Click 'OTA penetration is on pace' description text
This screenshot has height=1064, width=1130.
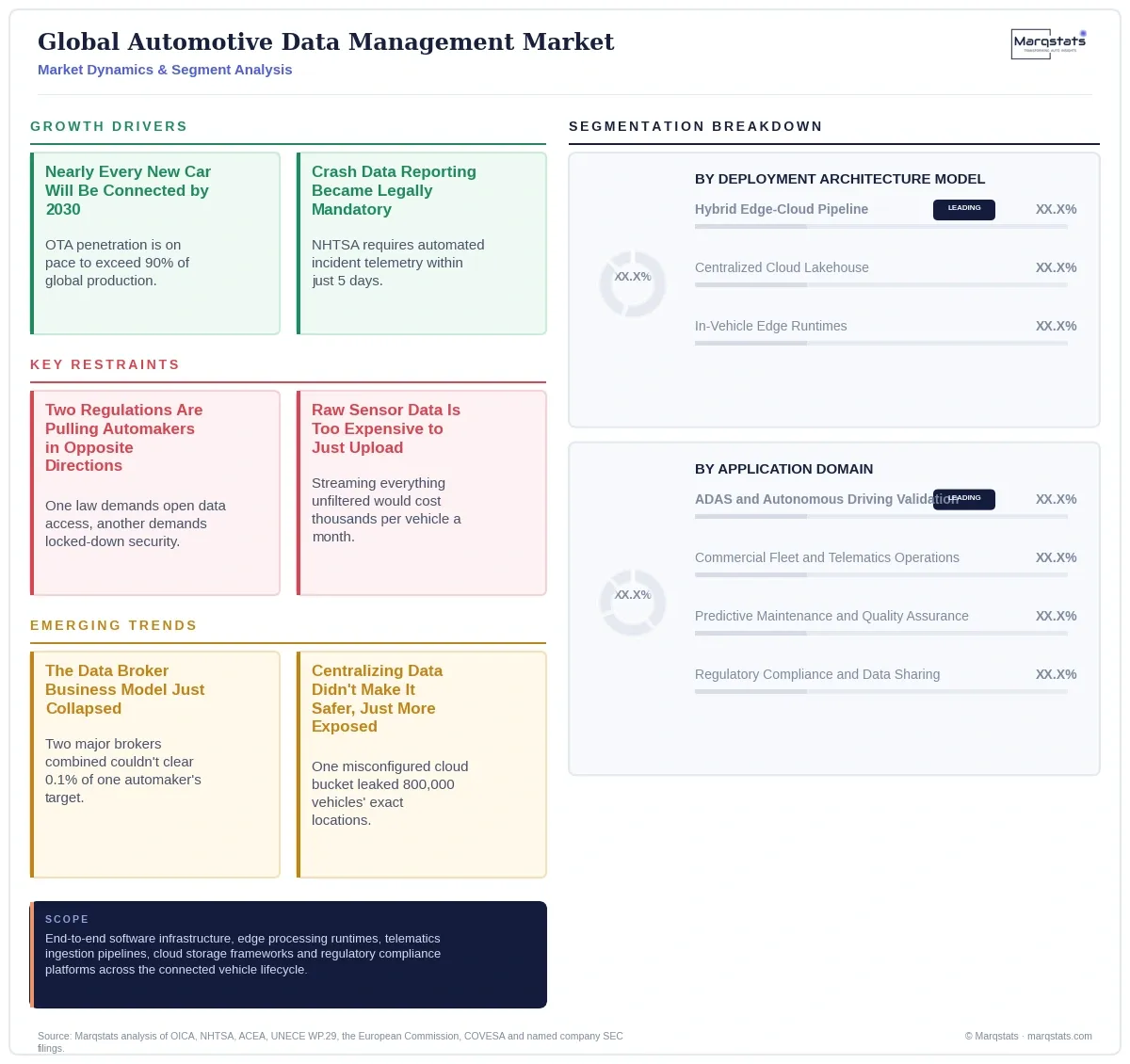point(117,263)
